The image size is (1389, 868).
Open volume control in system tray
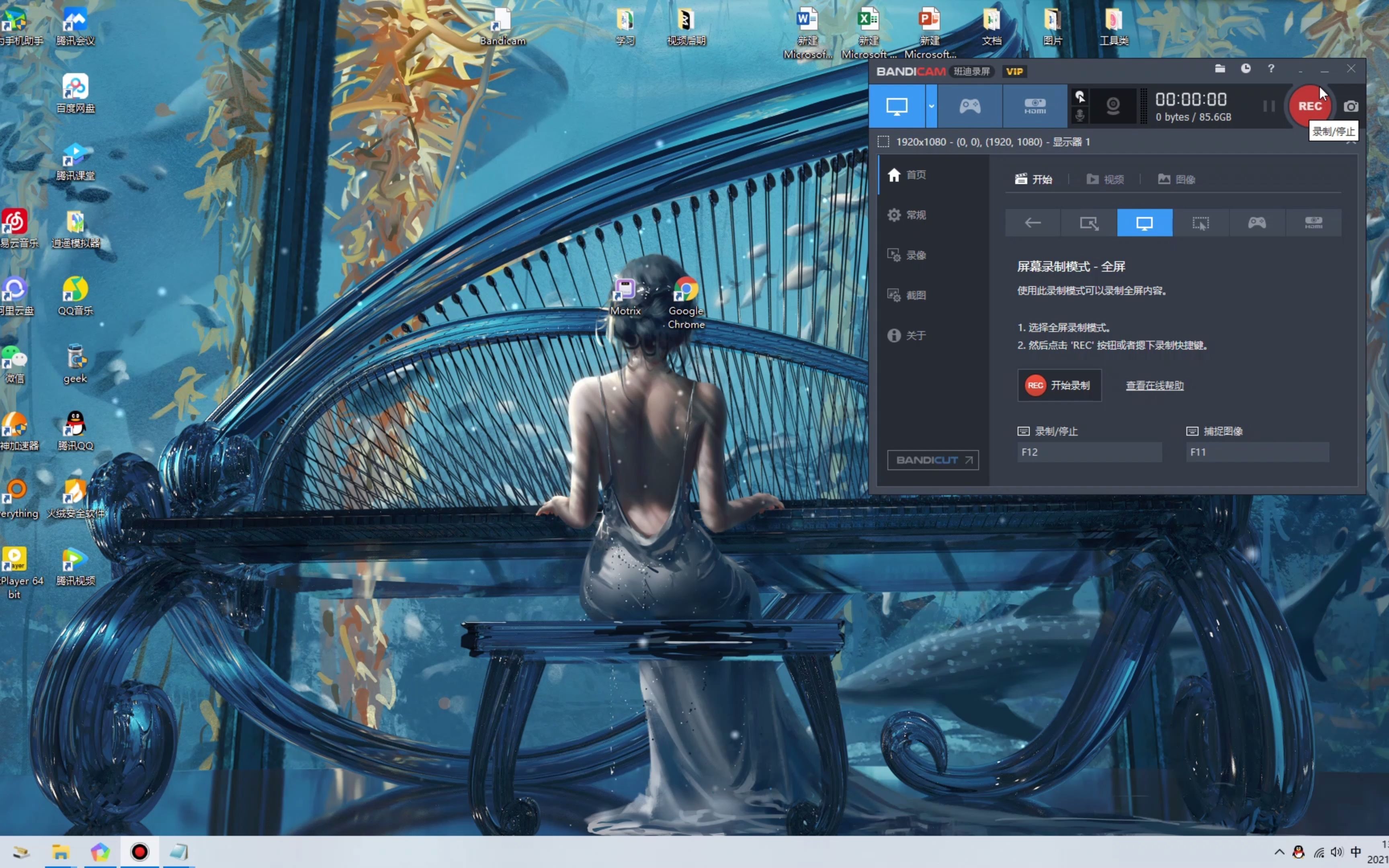coord(1337,852)
